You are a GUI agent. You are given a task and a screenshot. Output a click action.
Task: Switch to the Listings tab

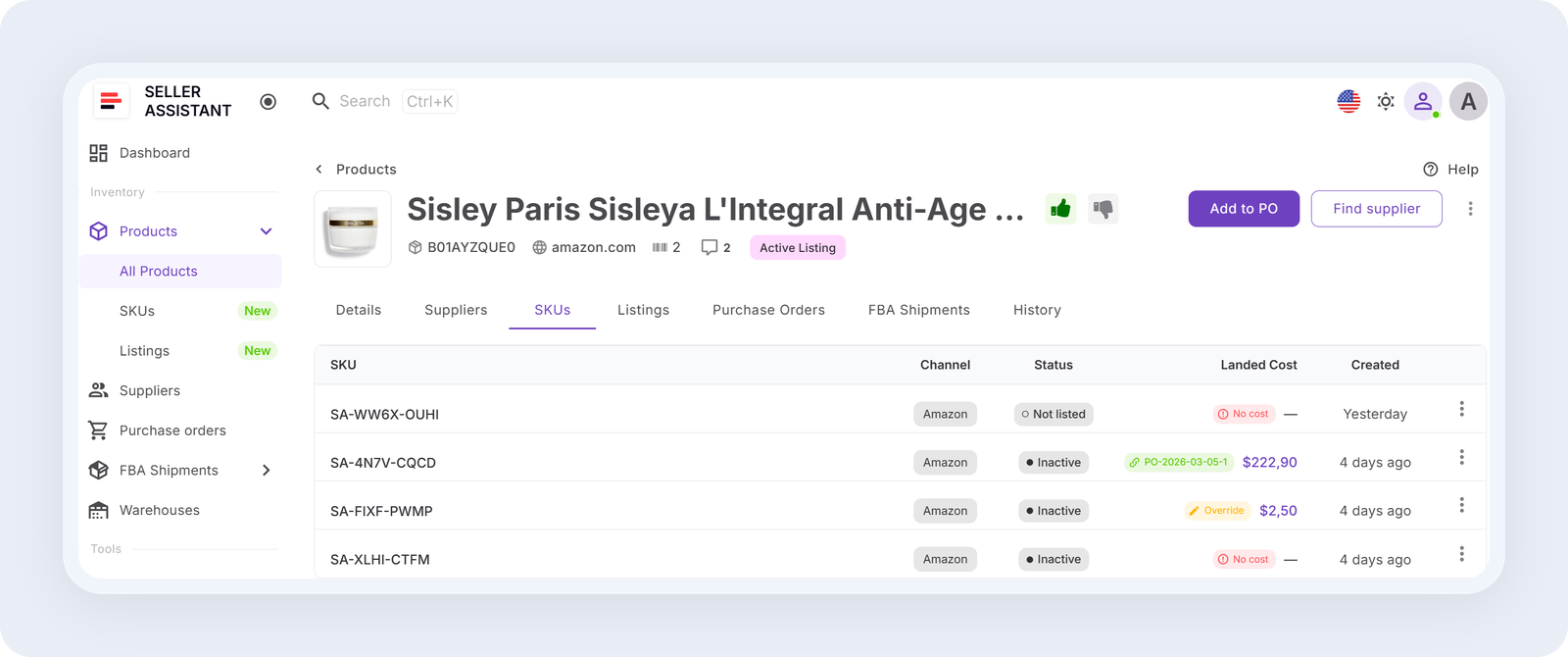point(644,310)
